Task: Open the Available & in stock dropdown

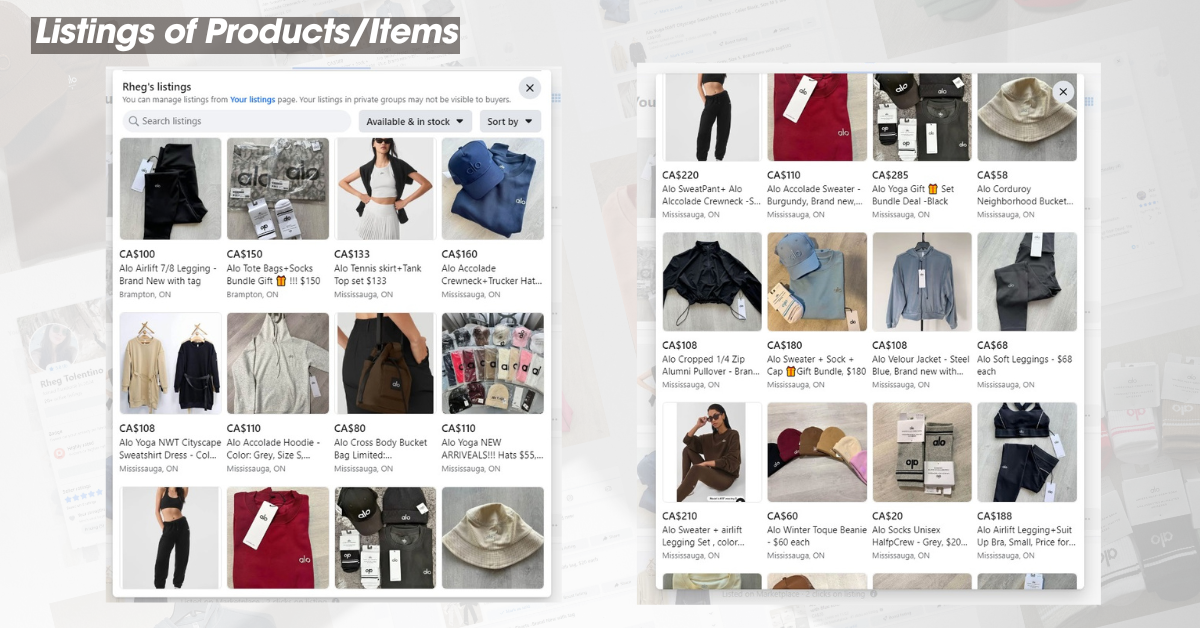Action: [x=415, y=121]
